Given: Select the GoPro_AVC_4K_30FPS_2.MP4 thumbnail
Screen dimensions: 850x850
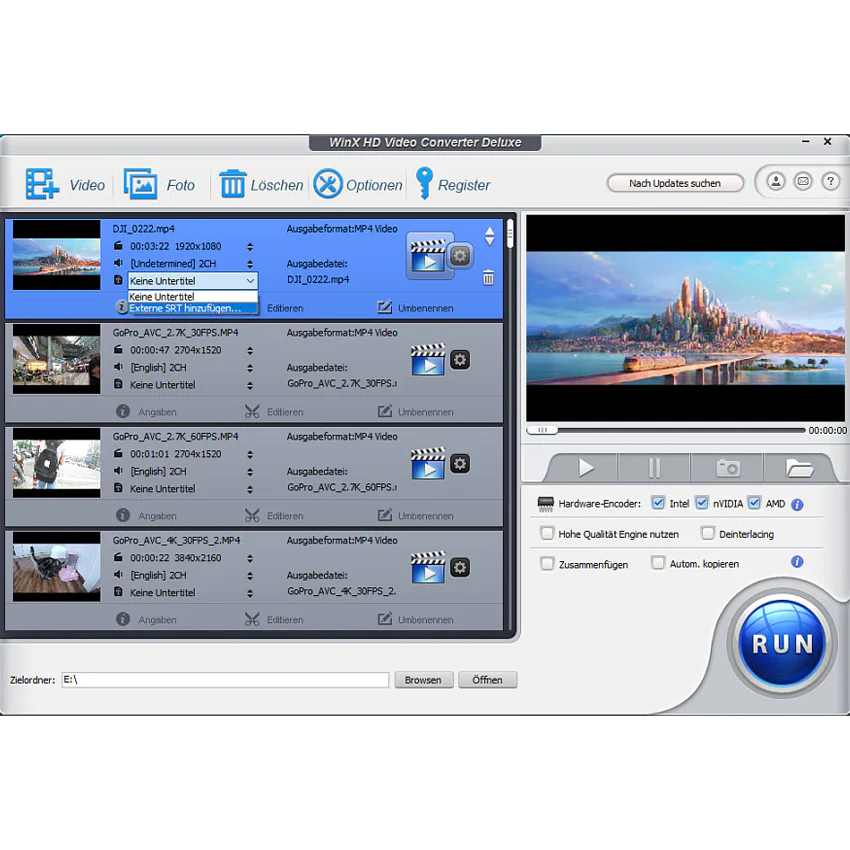Looking at the screenshot, I should pyautogui.click(x=56, y=566).
